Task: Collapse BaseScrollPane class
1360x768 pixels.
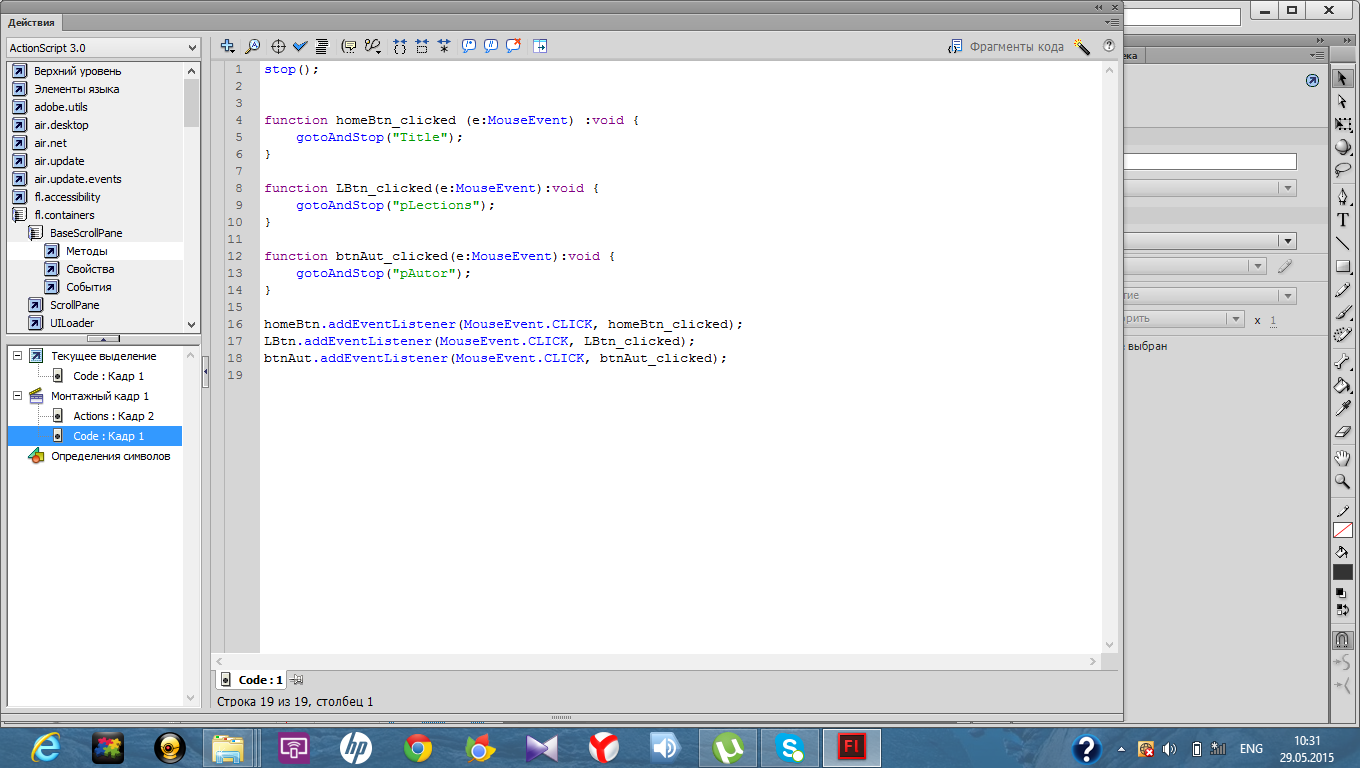Action: click(x=35, y=233)
